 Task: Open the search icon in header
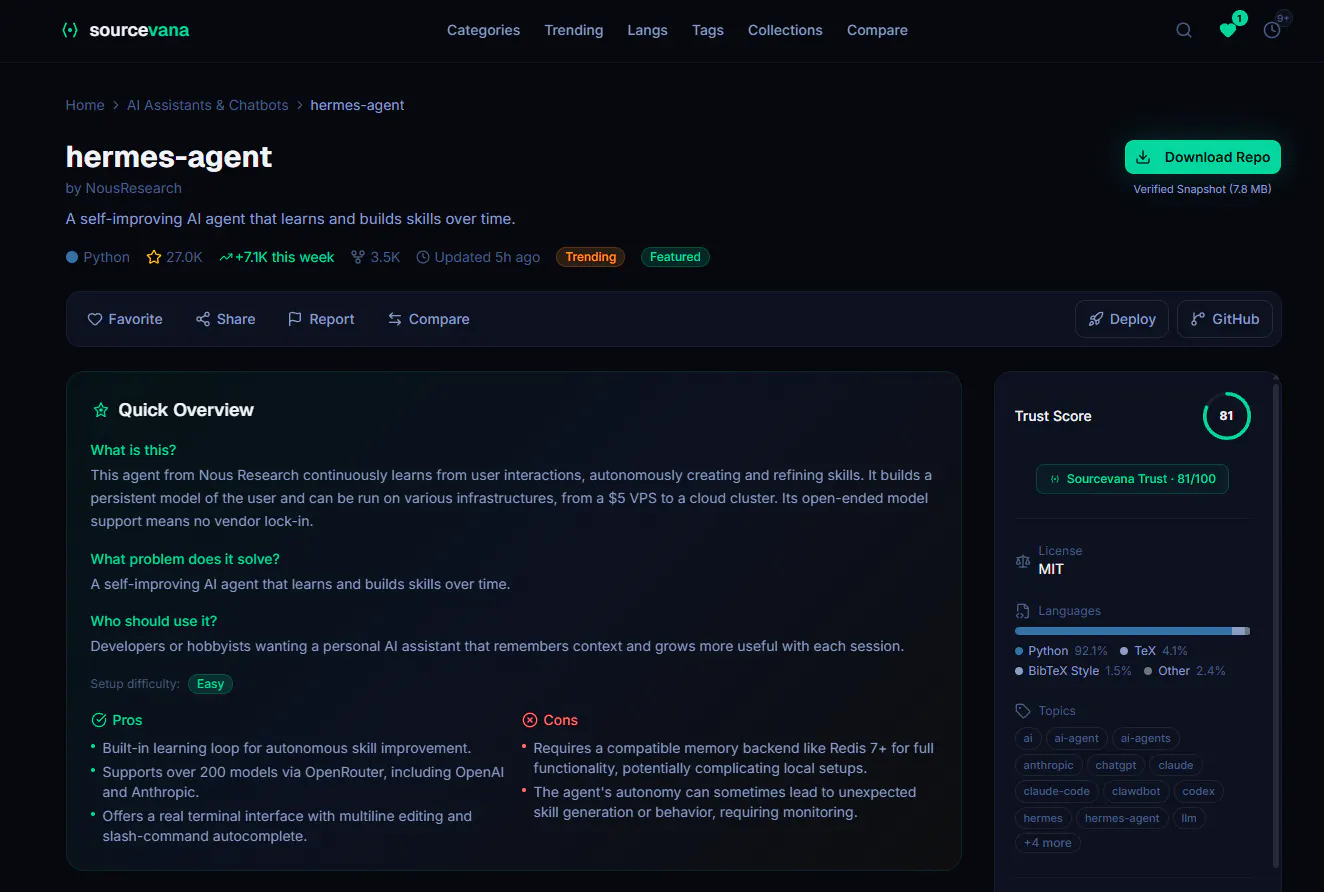1184,30
